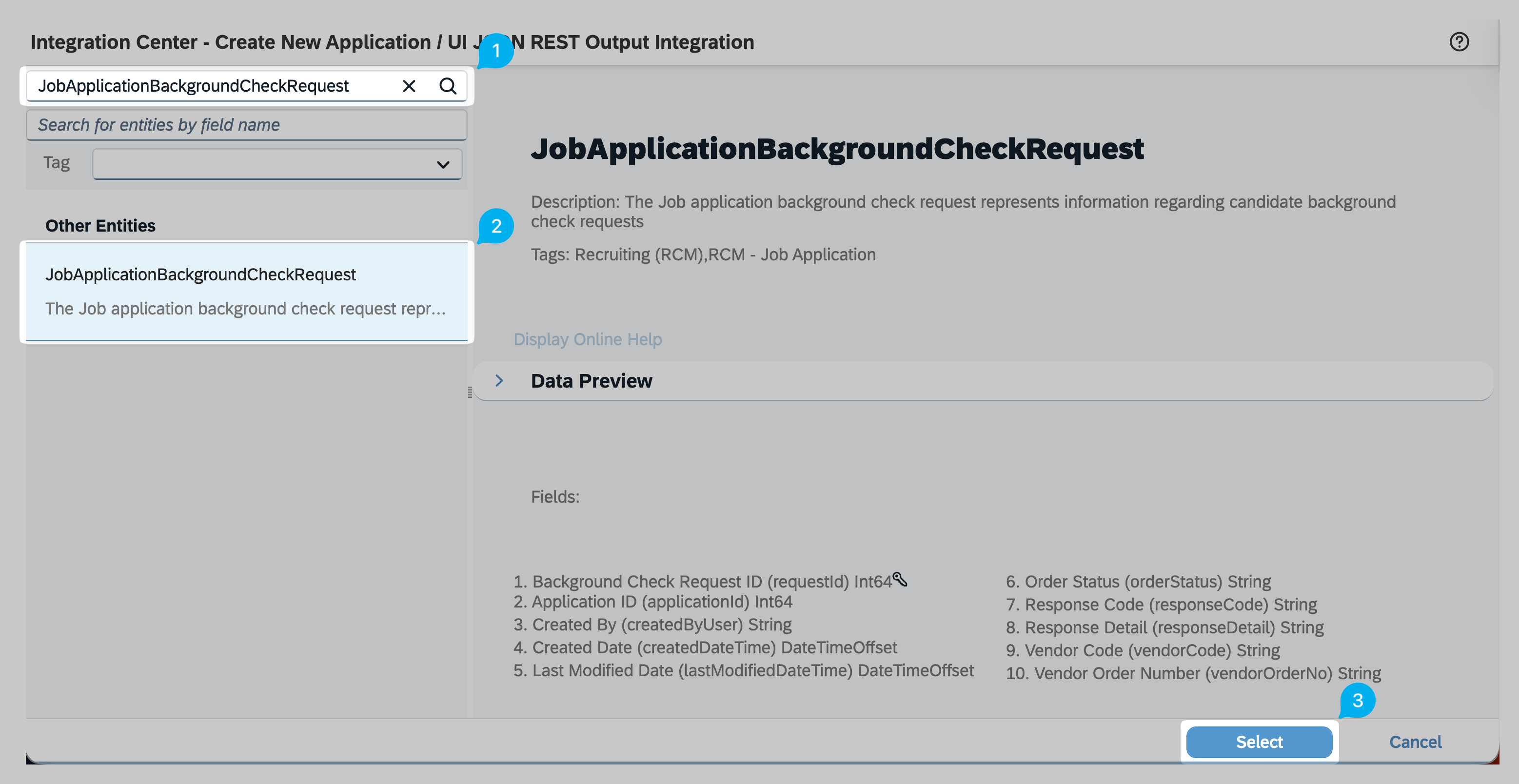
Task: Click the Data Preview panel title
Action: point(592,381)
